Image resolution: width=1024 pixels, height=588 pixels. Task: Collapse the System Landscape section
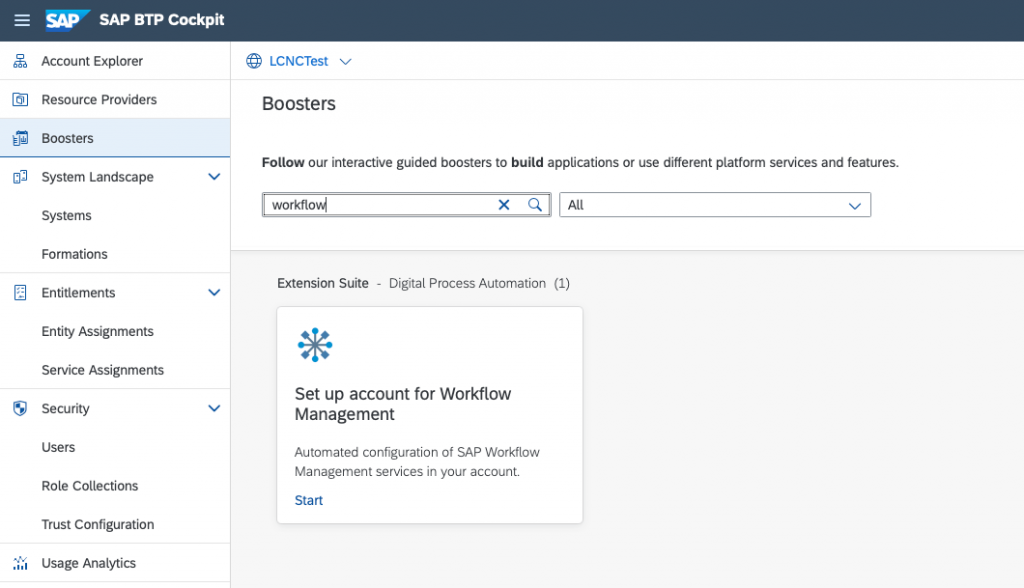coord(214,176)
